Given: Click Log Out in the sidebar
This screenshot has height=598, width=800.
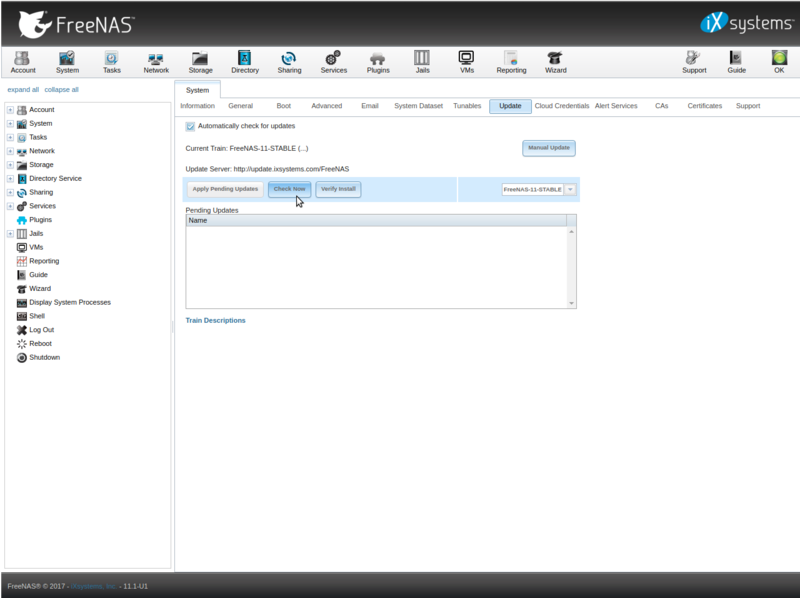Looking at the screenshot, I should (x=41, y=330).
